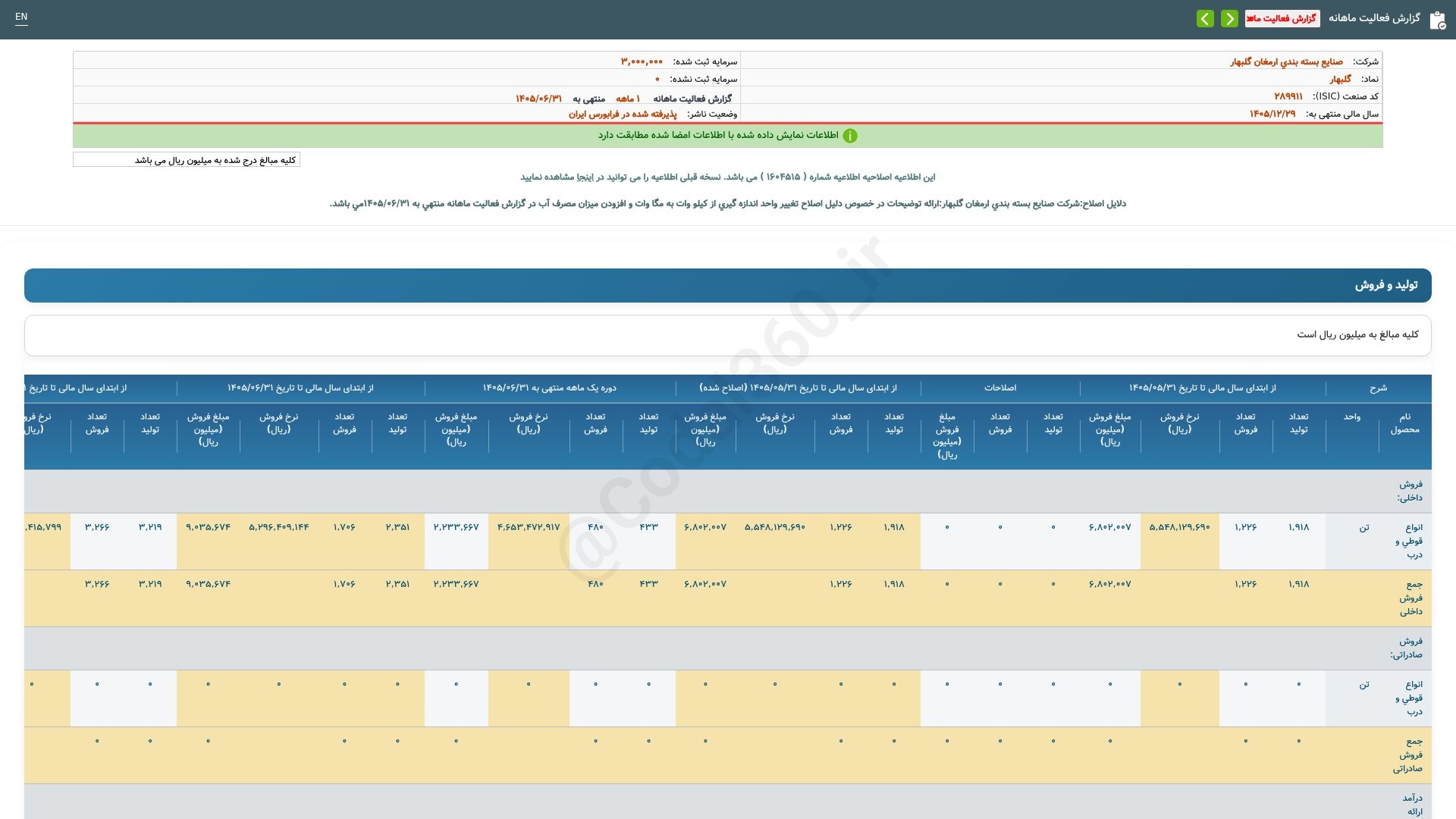This screenshot has height=819, width=1456.
Task: Click the green signed-information confirmation banner
Action: coord(728,136)
